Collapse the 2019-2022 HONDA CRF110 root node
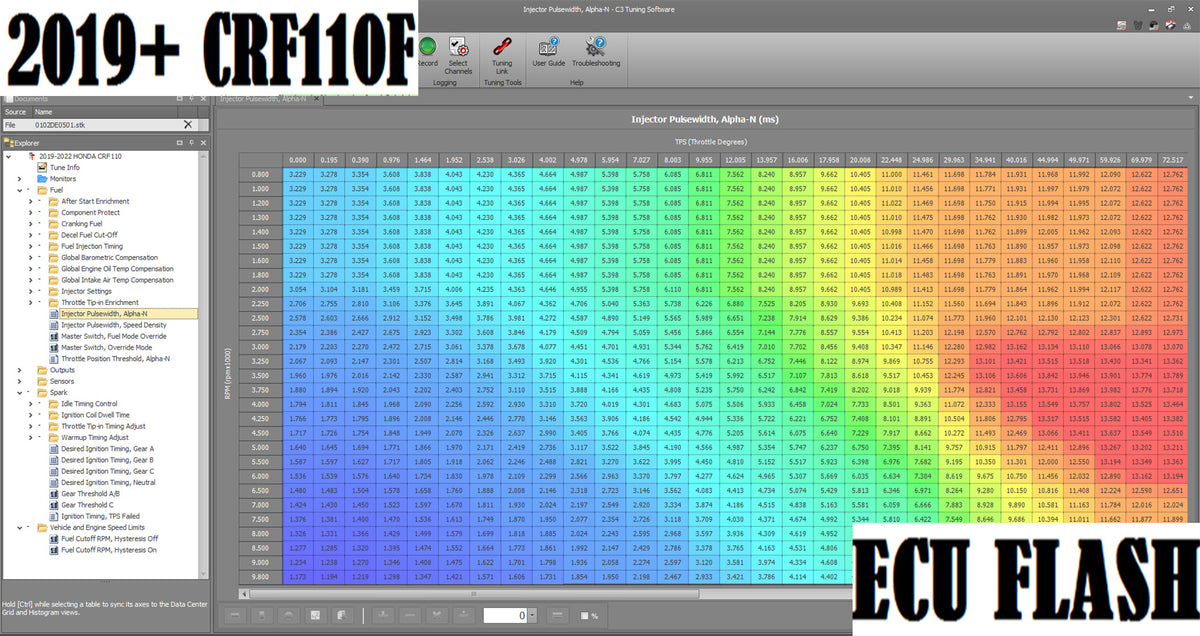 coord(9,157)
